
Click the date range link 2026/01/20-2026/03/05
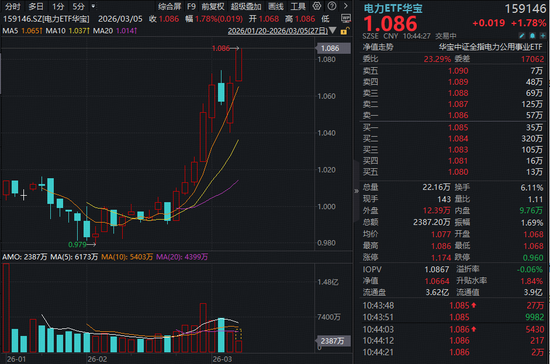(x=278, y=31)
